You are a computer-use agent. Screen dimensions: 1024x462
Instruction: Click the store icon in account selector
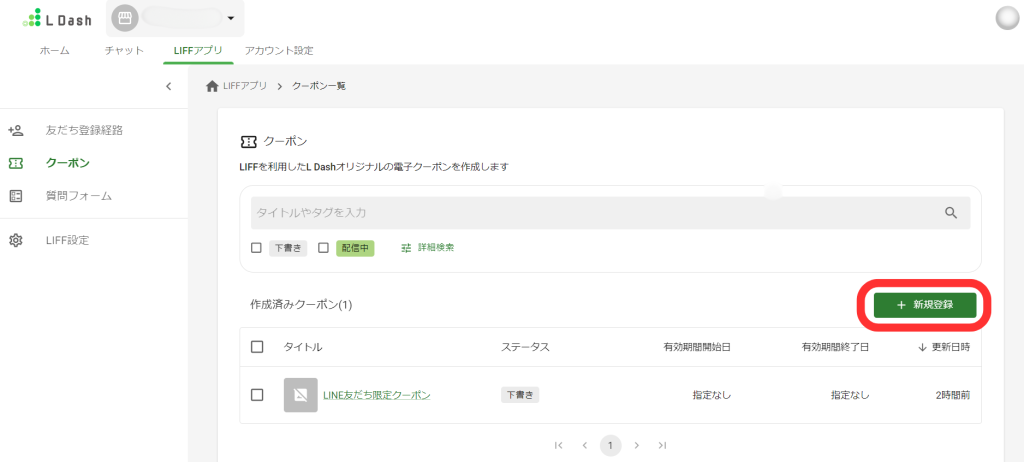[x=125, y=18]
